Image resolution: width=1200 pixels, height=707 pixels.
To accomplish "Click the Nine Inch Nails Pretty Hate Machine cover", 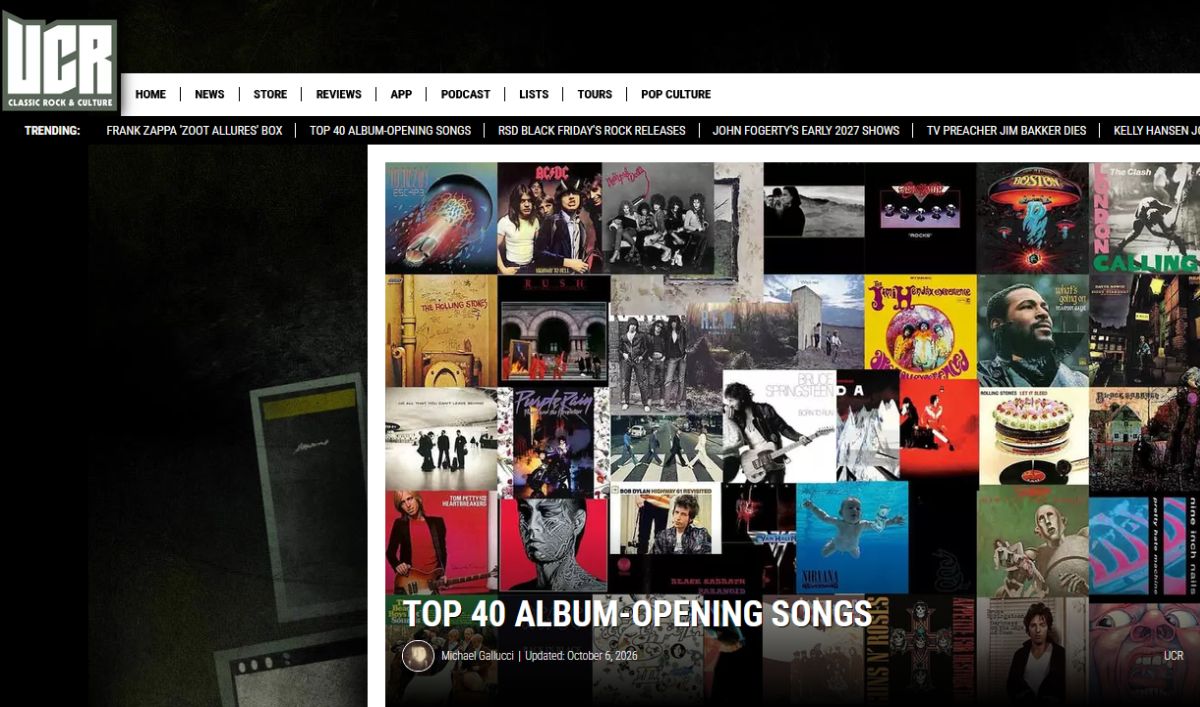I will click(1144, 546).
